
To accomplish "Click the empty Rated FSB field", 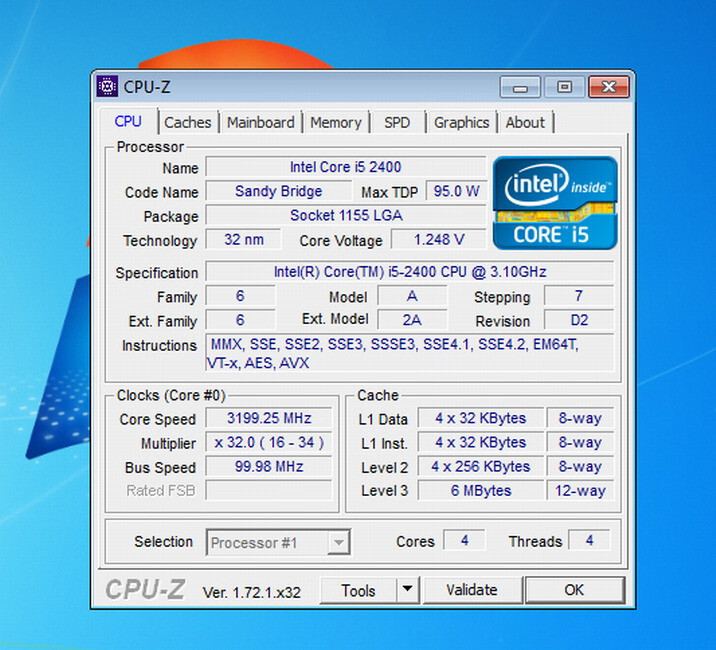I will point(269,490).
